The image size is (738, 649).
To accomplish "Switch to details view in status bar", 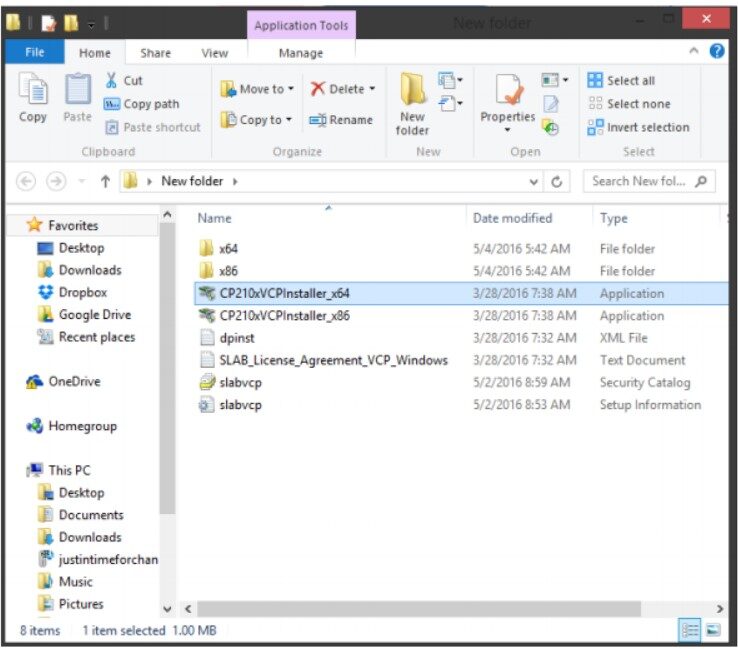I will coord(691,630).
